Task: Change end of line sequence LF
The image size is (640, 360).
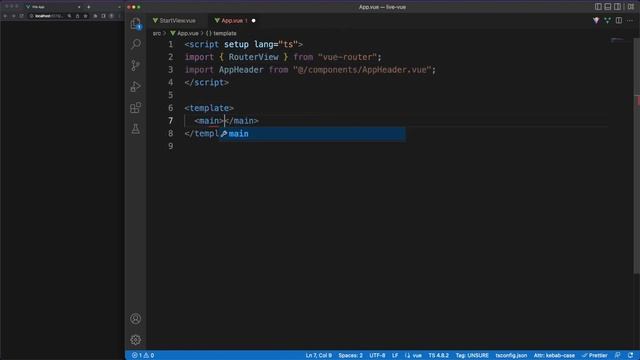Action: point(395,356)
